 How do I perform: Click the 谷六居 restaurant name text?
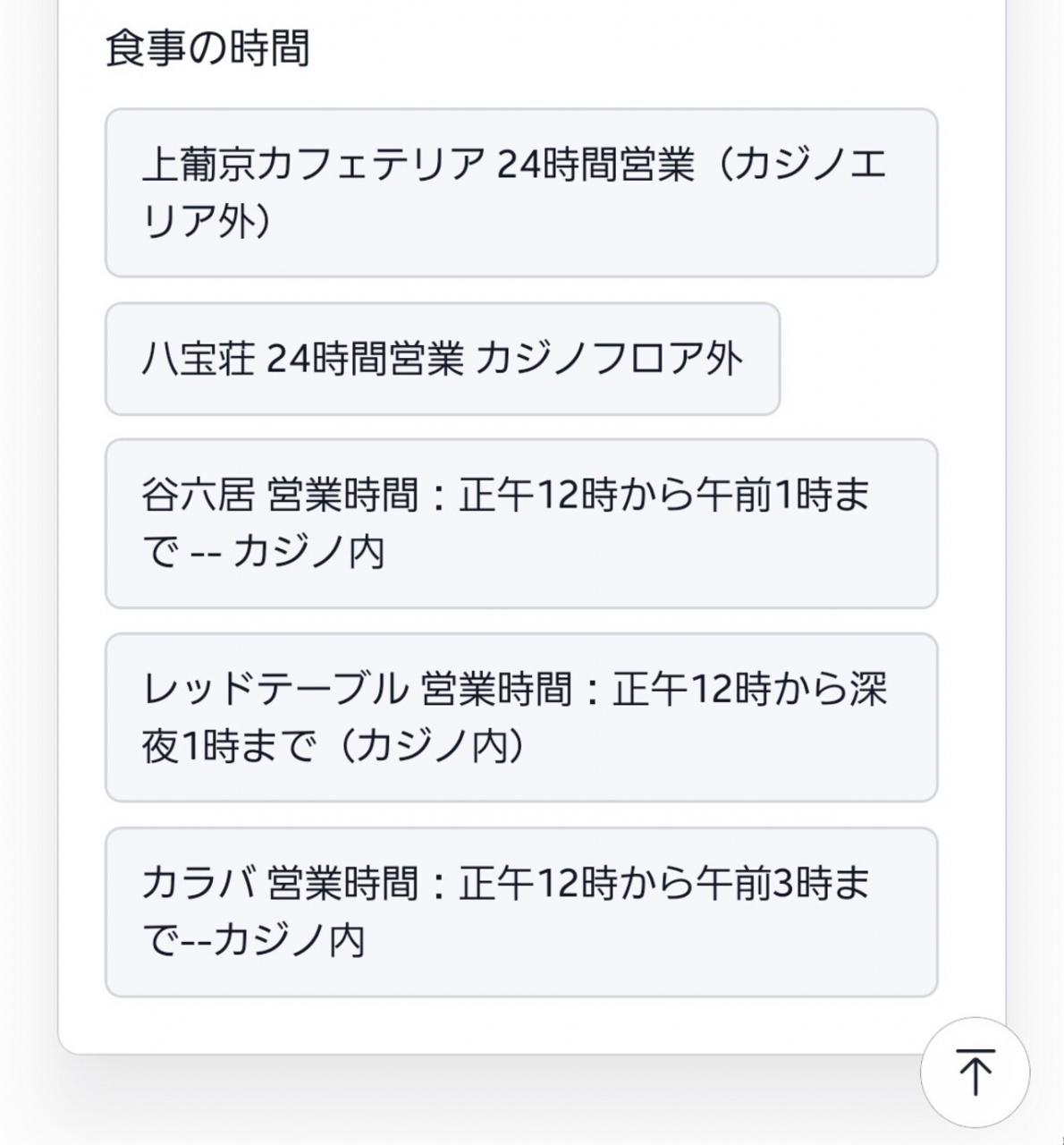pyautogui.click(x=198, y=495)
